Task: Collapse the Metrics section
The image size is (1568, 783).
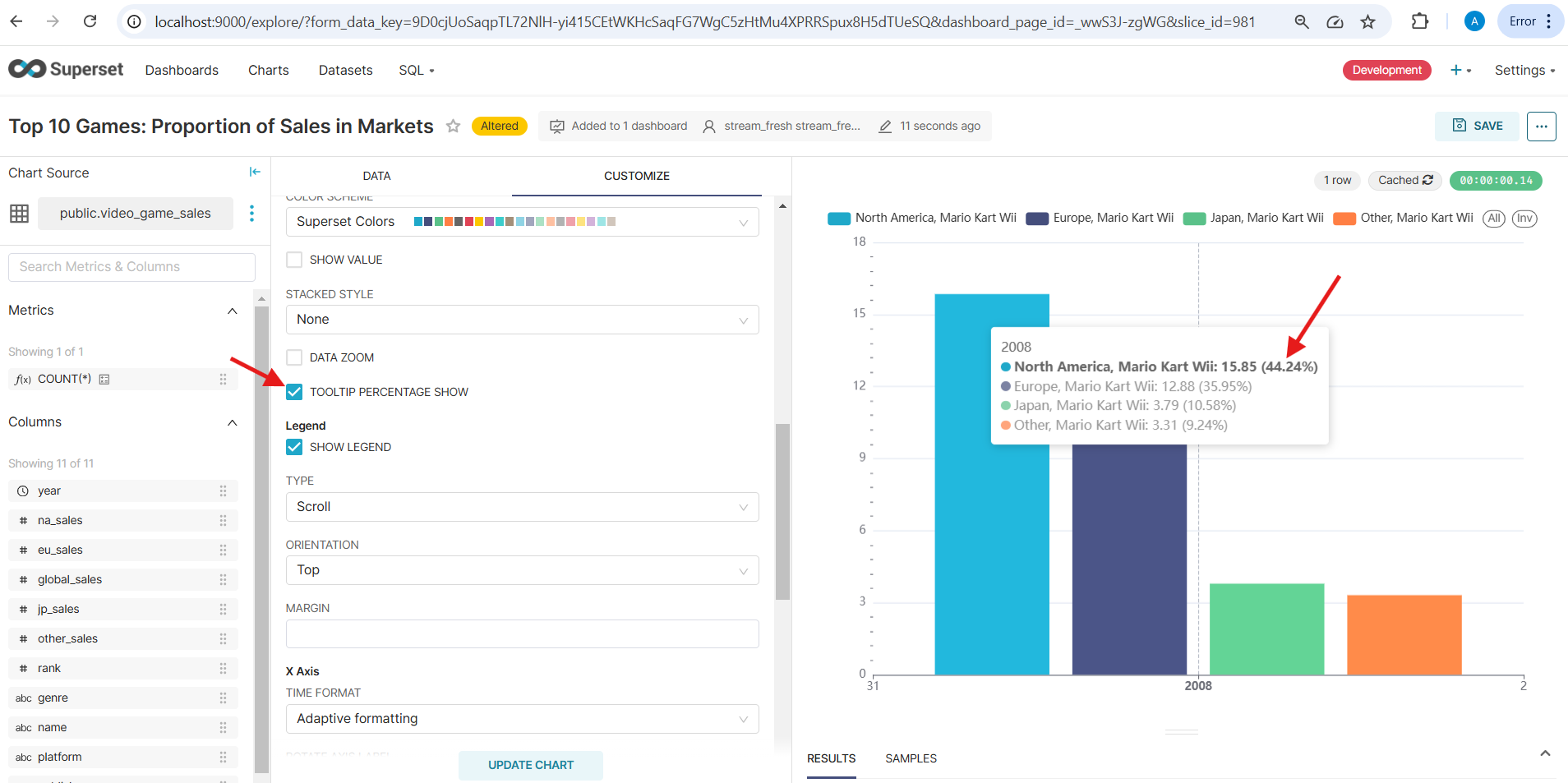Action: click(232, 311)
